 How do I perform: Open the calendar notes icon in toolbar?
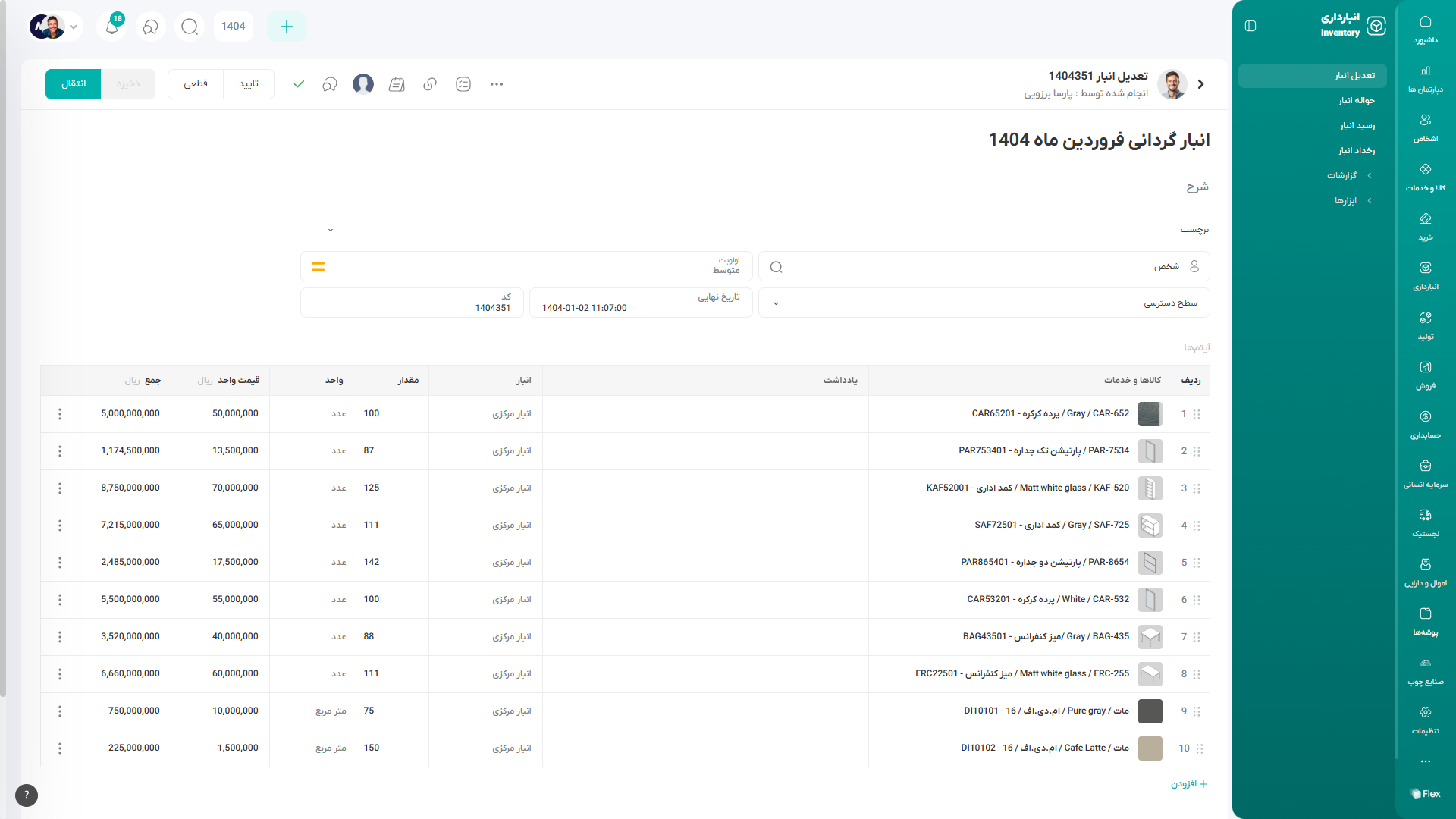pos(397,84)
